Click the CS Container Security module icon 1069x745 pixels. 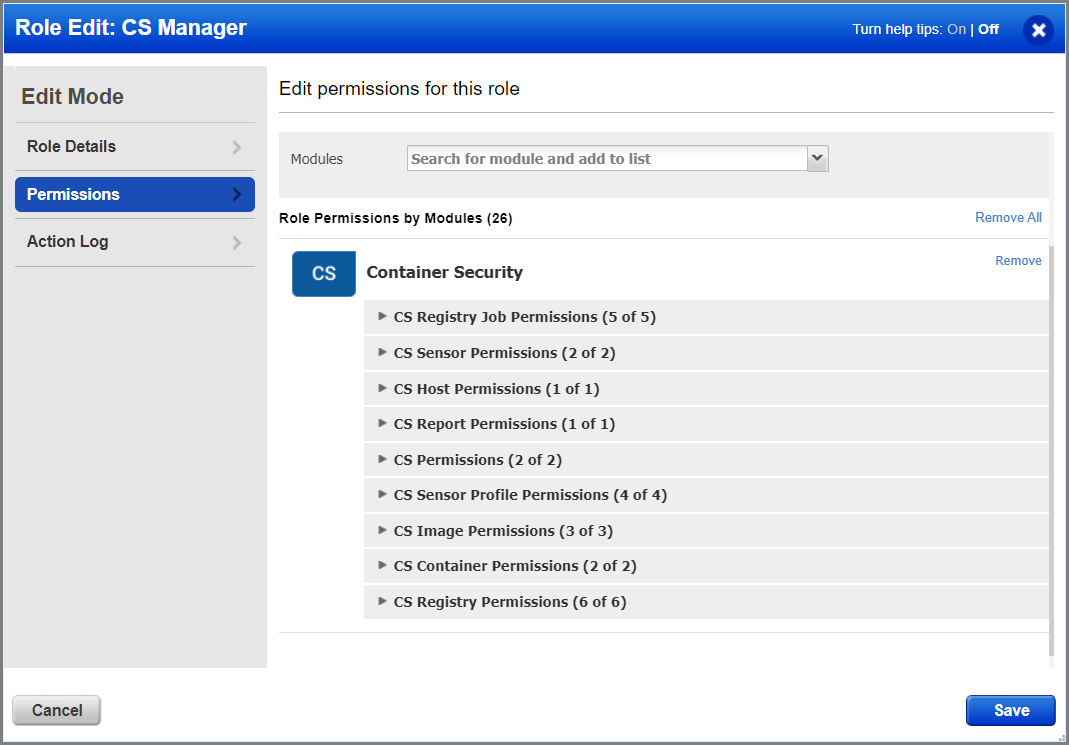[323, 273]
